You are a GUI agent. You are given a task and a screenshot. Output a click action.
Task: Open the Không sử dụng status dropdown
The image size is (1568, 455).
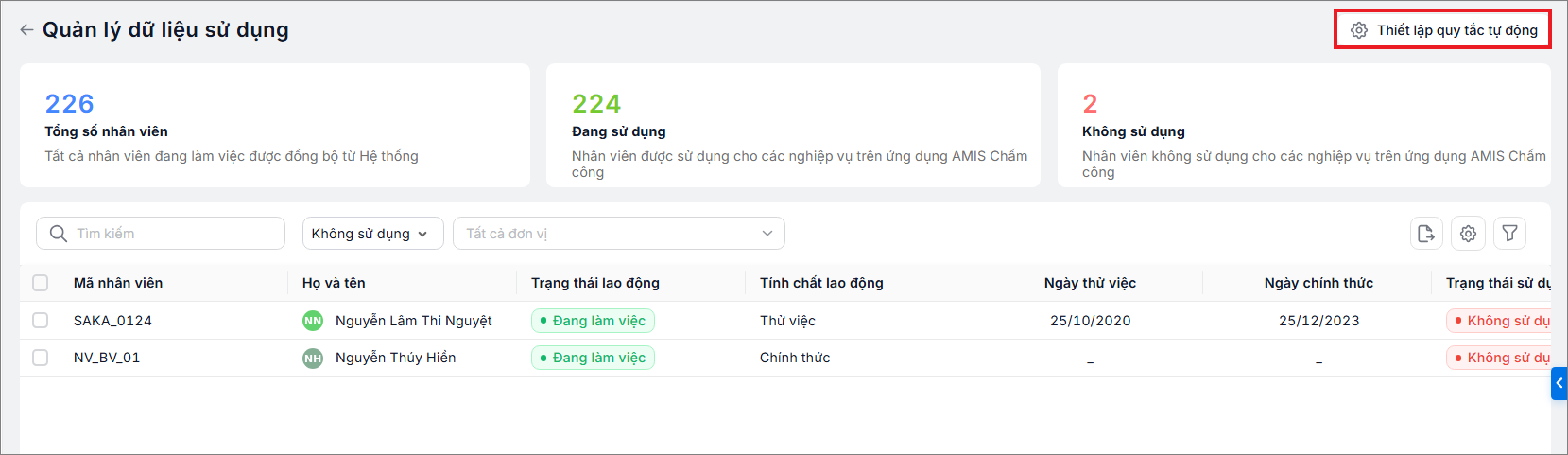[372, 234]
